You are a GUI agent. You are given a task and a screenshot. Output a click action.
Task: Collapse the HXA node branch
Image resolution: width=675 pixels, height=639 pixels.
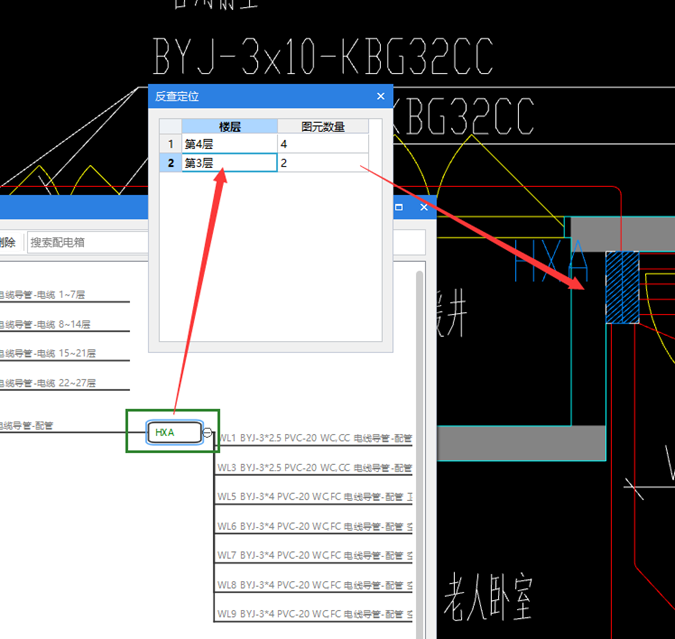207,433
